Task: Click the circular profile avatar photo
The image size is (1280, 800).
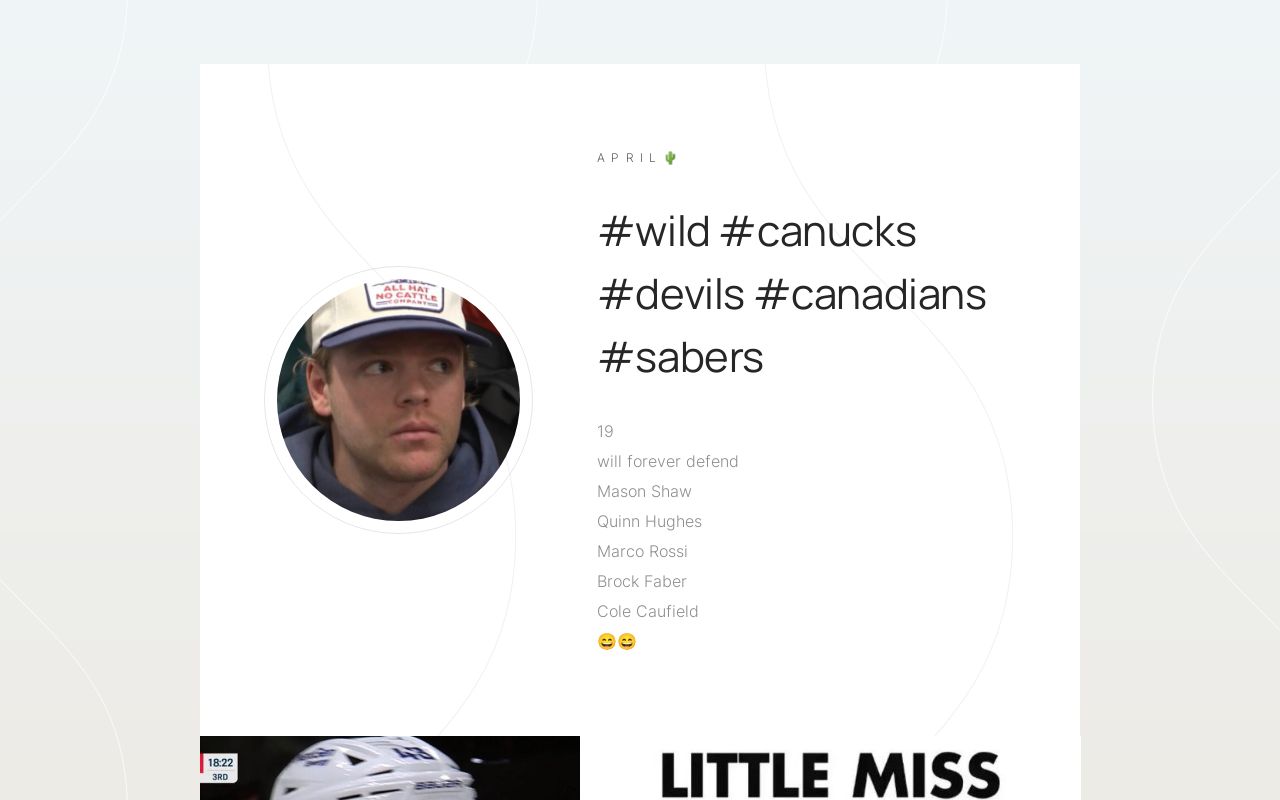Action: 398,400
